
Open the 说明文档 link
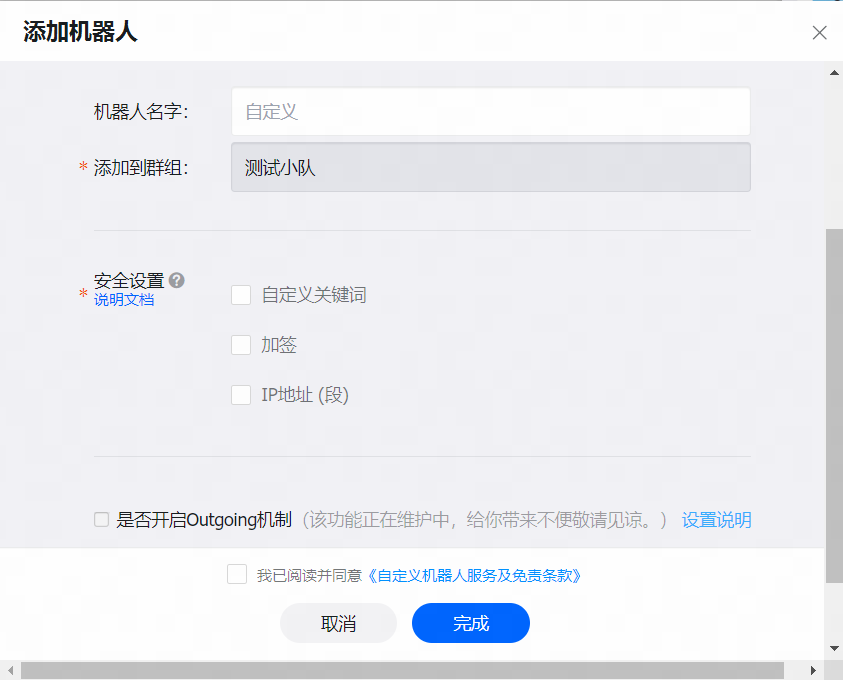124,300
